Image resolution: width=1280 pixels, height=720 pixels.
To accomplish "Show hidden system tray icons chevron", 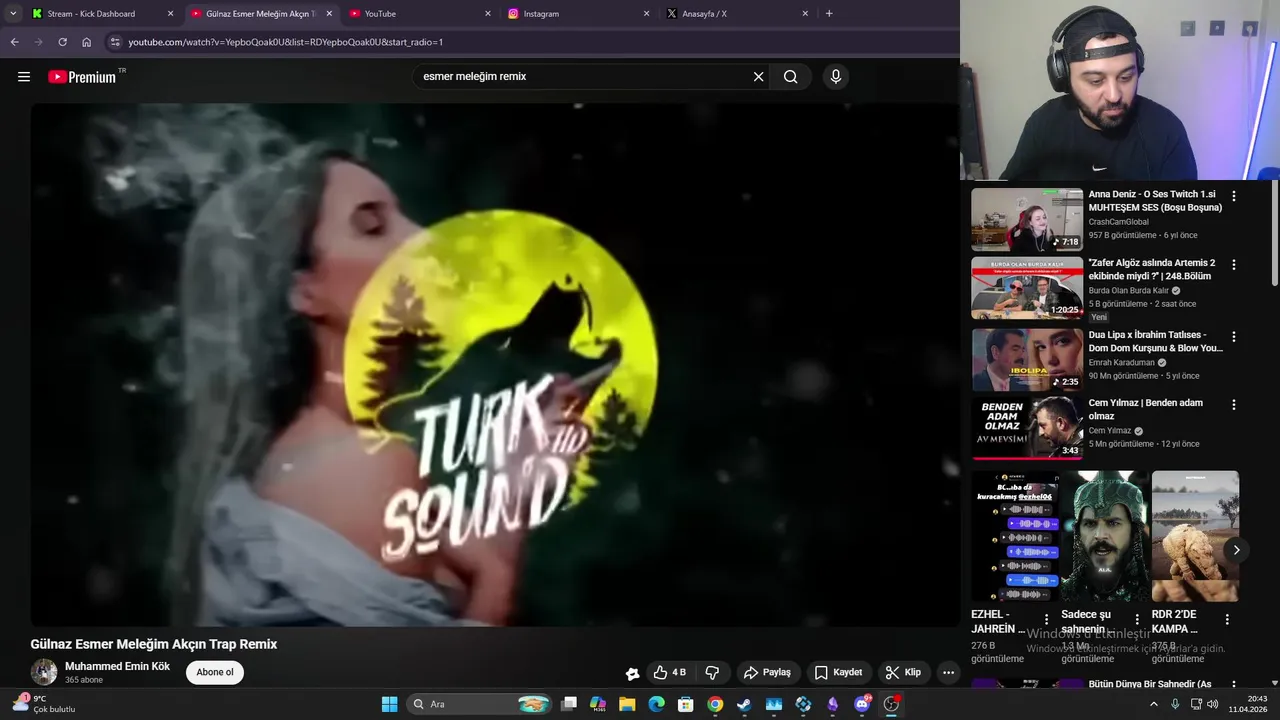I will point(1153,704).
